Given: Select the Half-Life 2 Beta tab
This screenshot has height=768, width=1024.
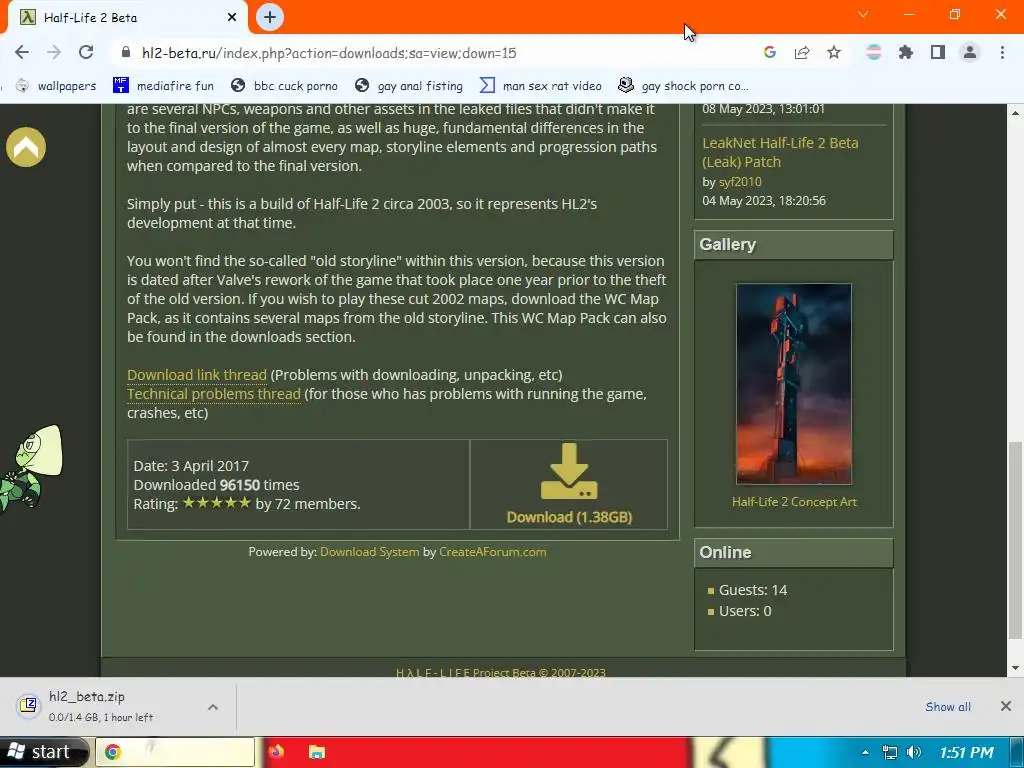Looking at the screenshot, I should (124, 18).
